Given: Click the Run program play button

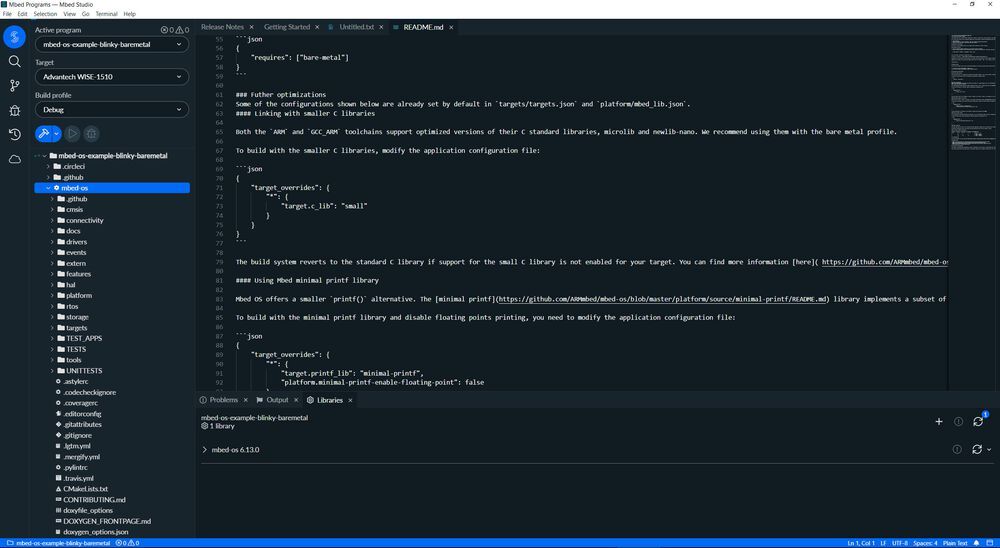Looking at the screenshot, I should click(73, 133).
